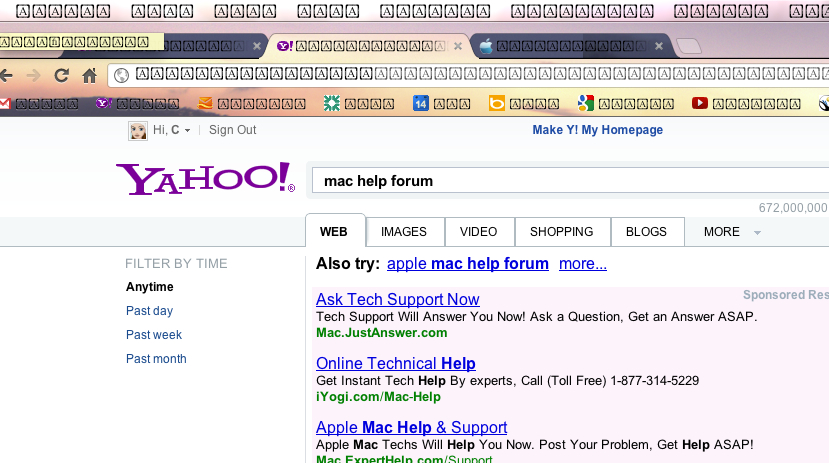Expand the Hi, C account dropdown

187,131
